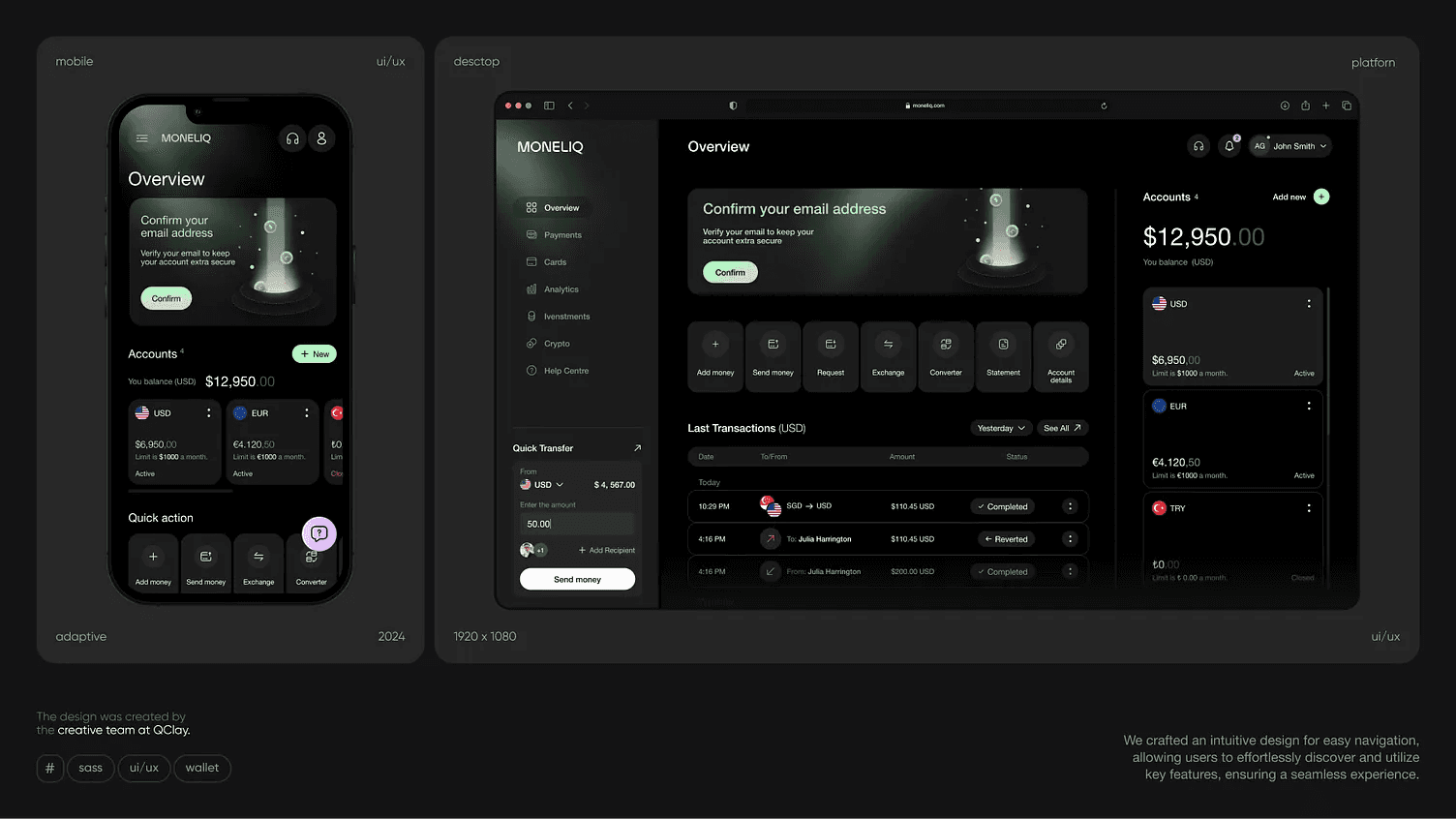Click the desktop Converter action tile
This screenshot has width=1456, height=819.
[x=946, y=356]
